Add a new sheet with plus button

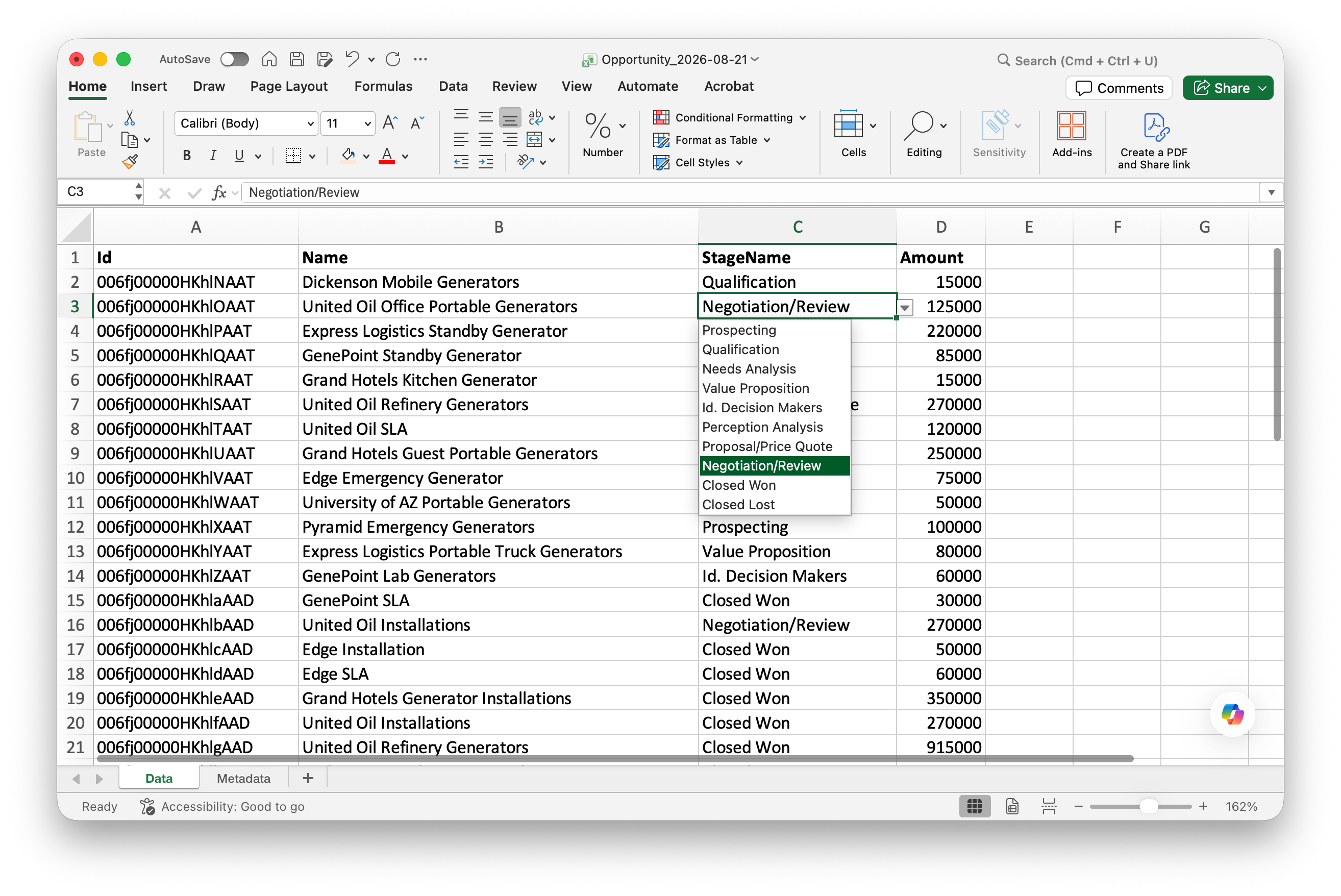(308, 778)
